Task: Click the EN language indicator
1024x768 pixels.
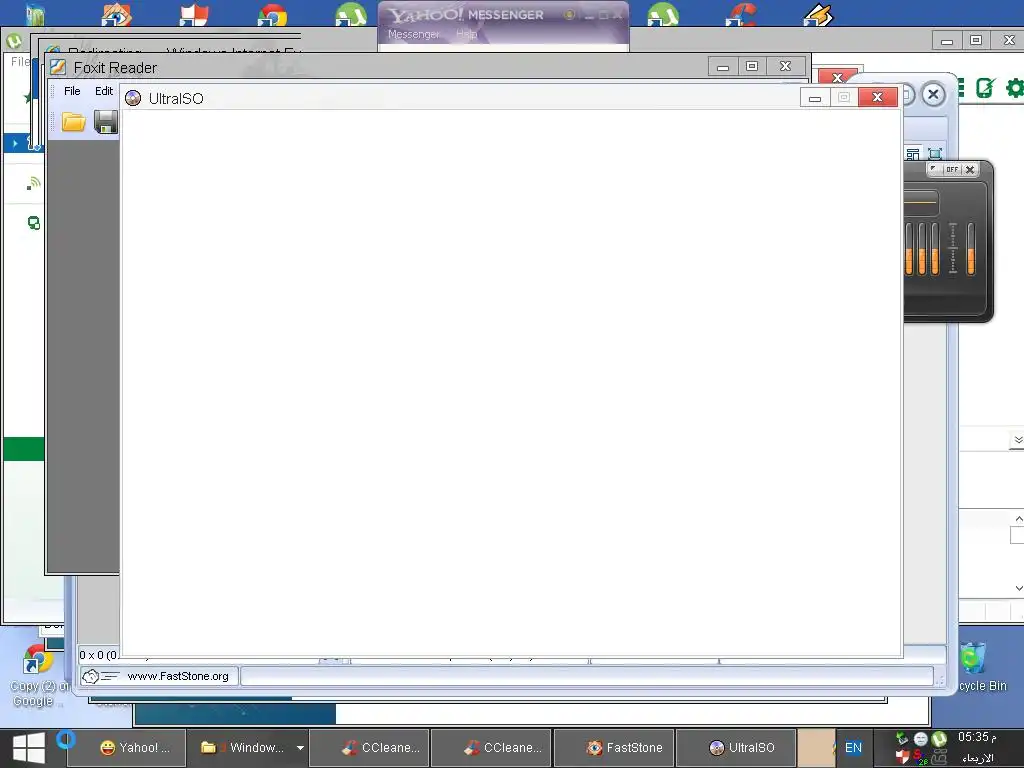Action: (853, 748)
